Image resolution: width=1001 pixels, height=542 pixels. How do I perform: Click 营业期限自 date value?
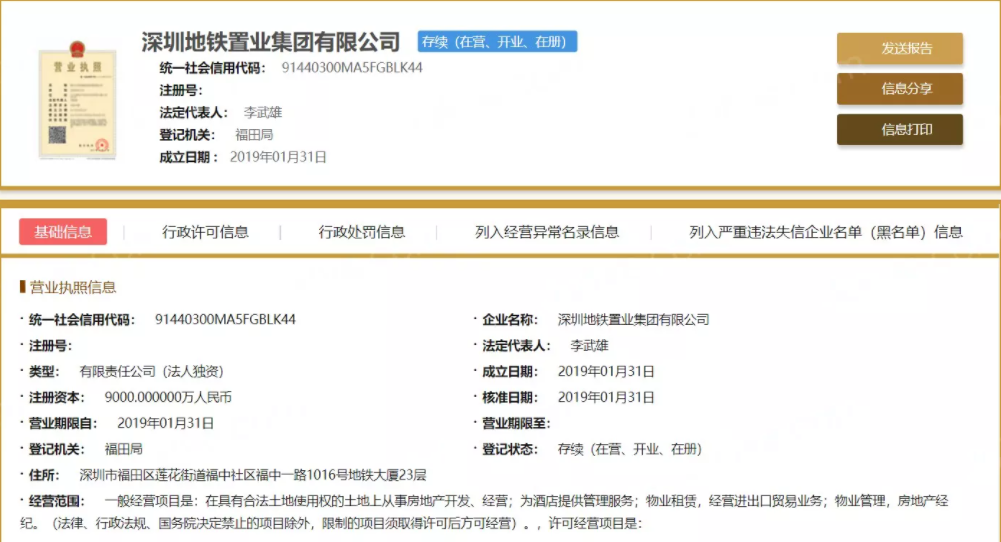(x=165, y=423)
